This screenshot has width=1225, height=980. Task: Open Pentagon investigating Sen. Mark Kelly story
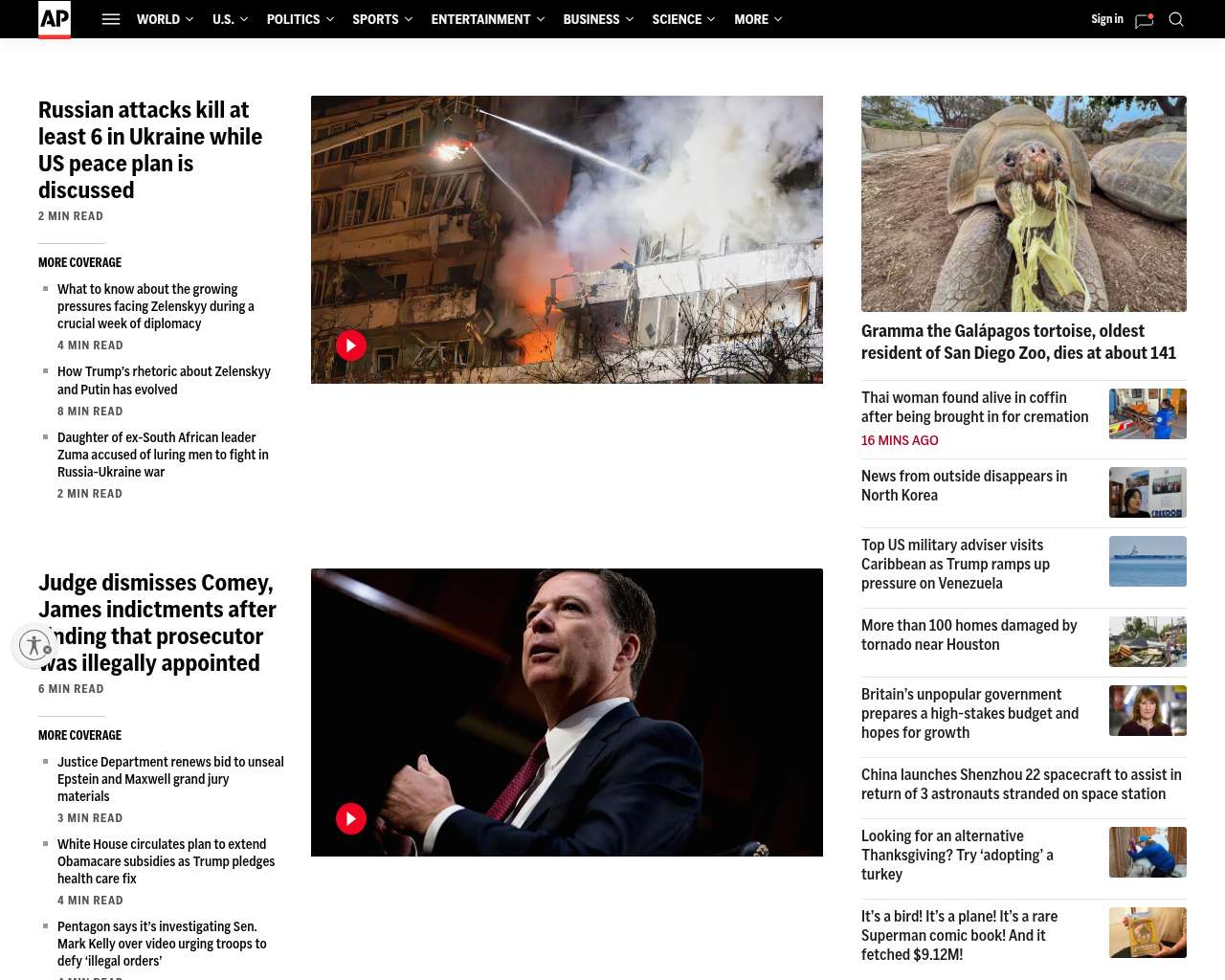point(162,944)
